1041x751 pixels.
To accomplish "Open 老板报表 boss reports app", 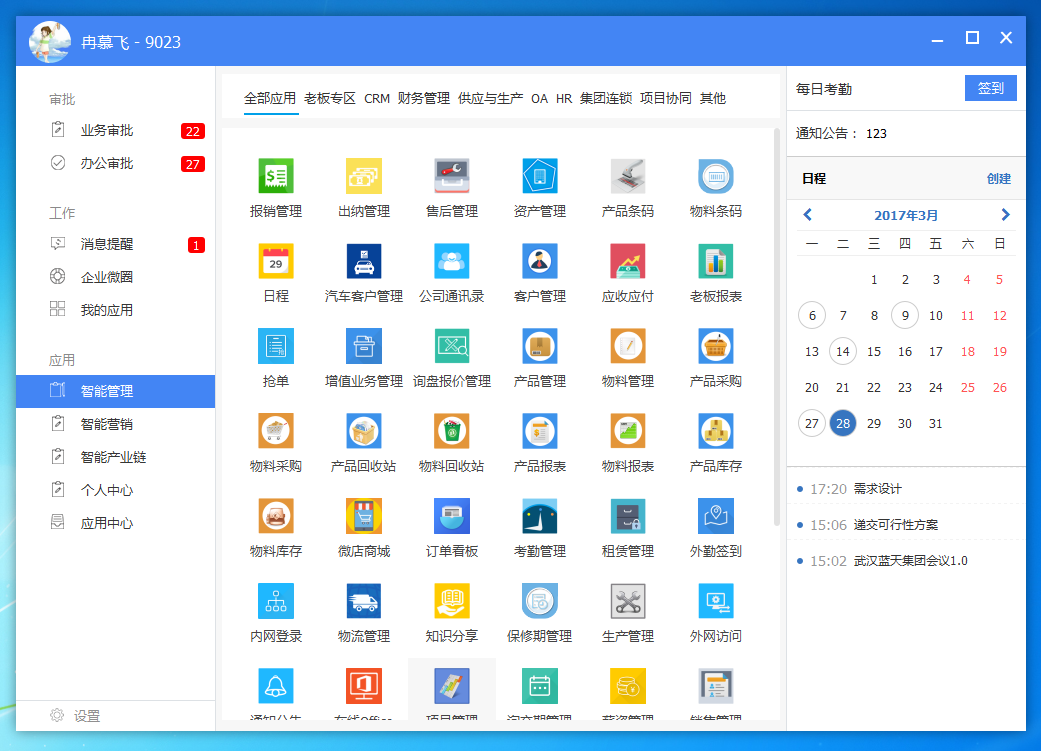I will pos(716,262).
